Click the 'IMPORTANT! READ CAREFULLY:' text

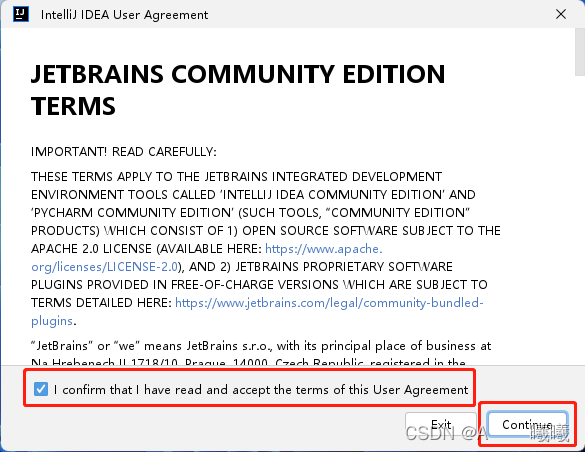123,152
